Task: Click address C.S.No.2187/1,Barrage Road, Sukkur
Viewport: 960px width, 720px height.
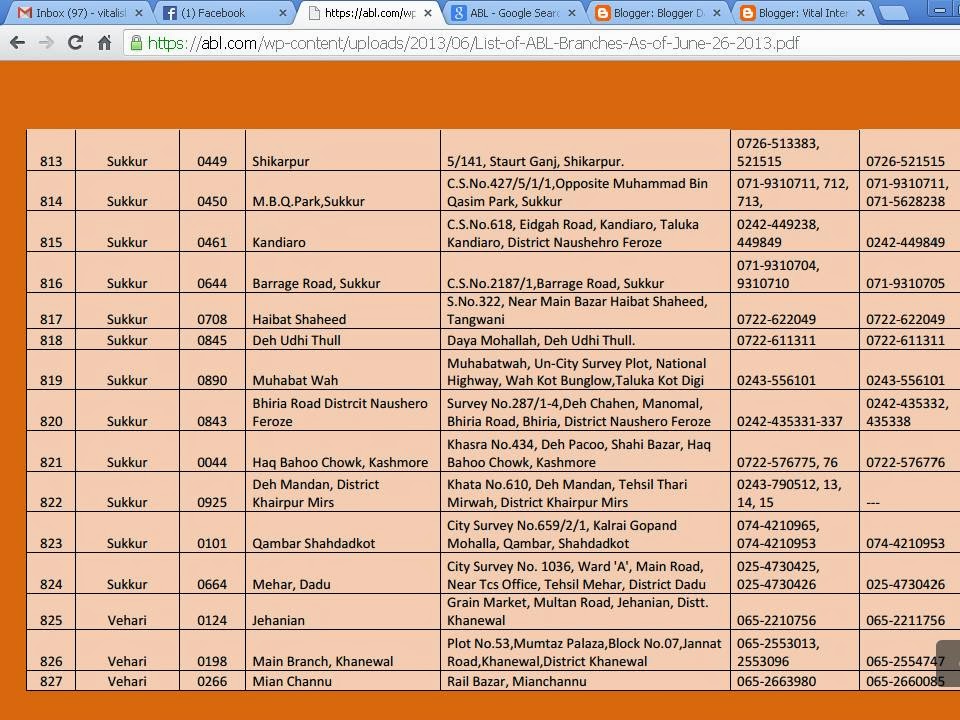Action: coord(555,283)
